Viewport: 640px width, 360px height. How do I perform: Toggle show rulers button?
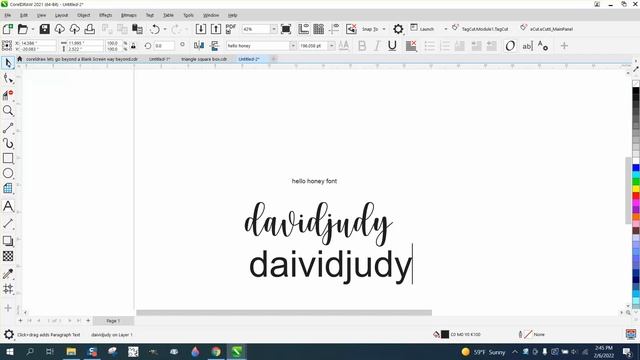click(304, 29)
